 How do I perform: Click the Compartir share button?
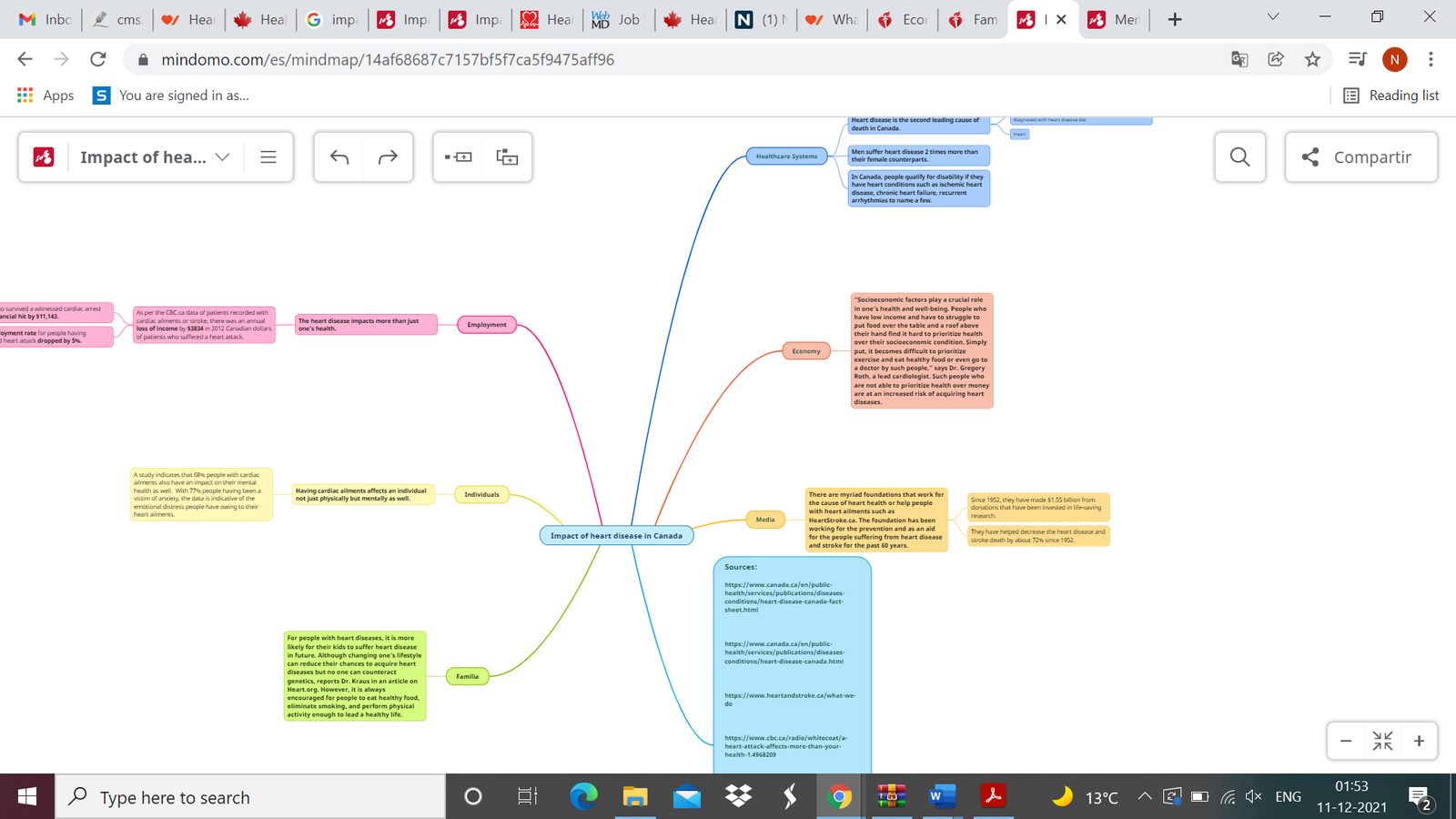[1361, 157]
